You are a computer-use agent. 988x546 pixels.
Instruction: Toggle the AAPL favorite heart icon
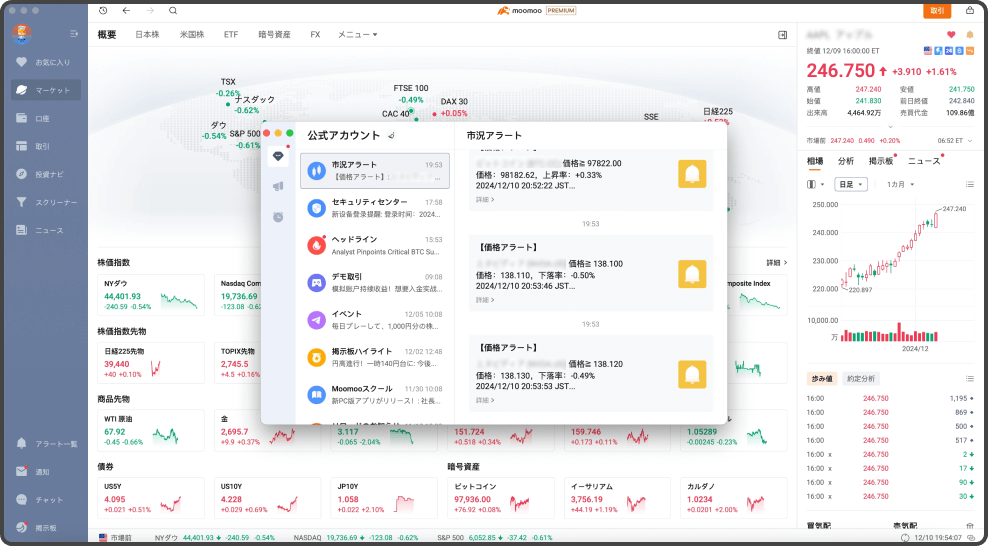pos(951,35)
